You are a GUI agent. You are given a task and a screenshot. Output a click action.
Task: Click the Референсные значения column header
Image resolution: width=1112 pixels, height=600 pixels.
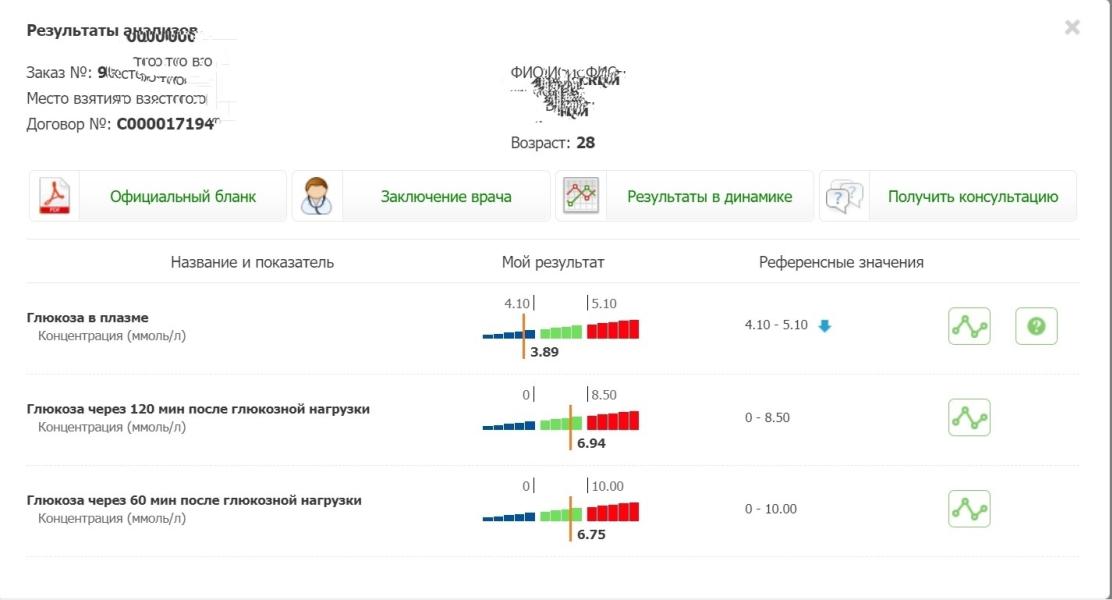click(841, 262)
